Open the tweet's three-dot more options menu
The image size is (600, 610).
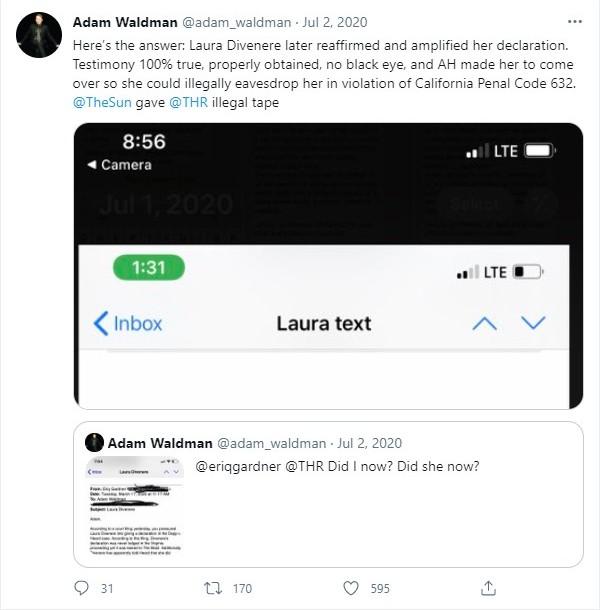point(575,22)
